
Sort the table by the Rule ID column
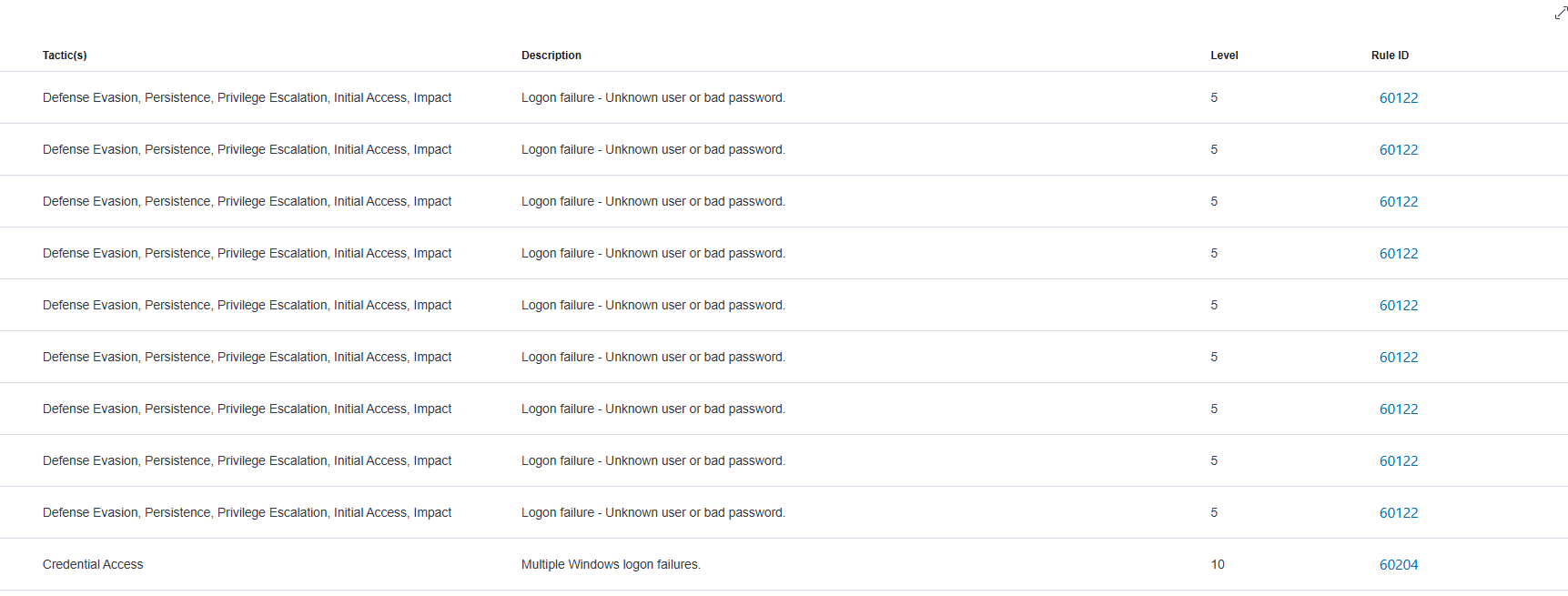pos(1390,55)
